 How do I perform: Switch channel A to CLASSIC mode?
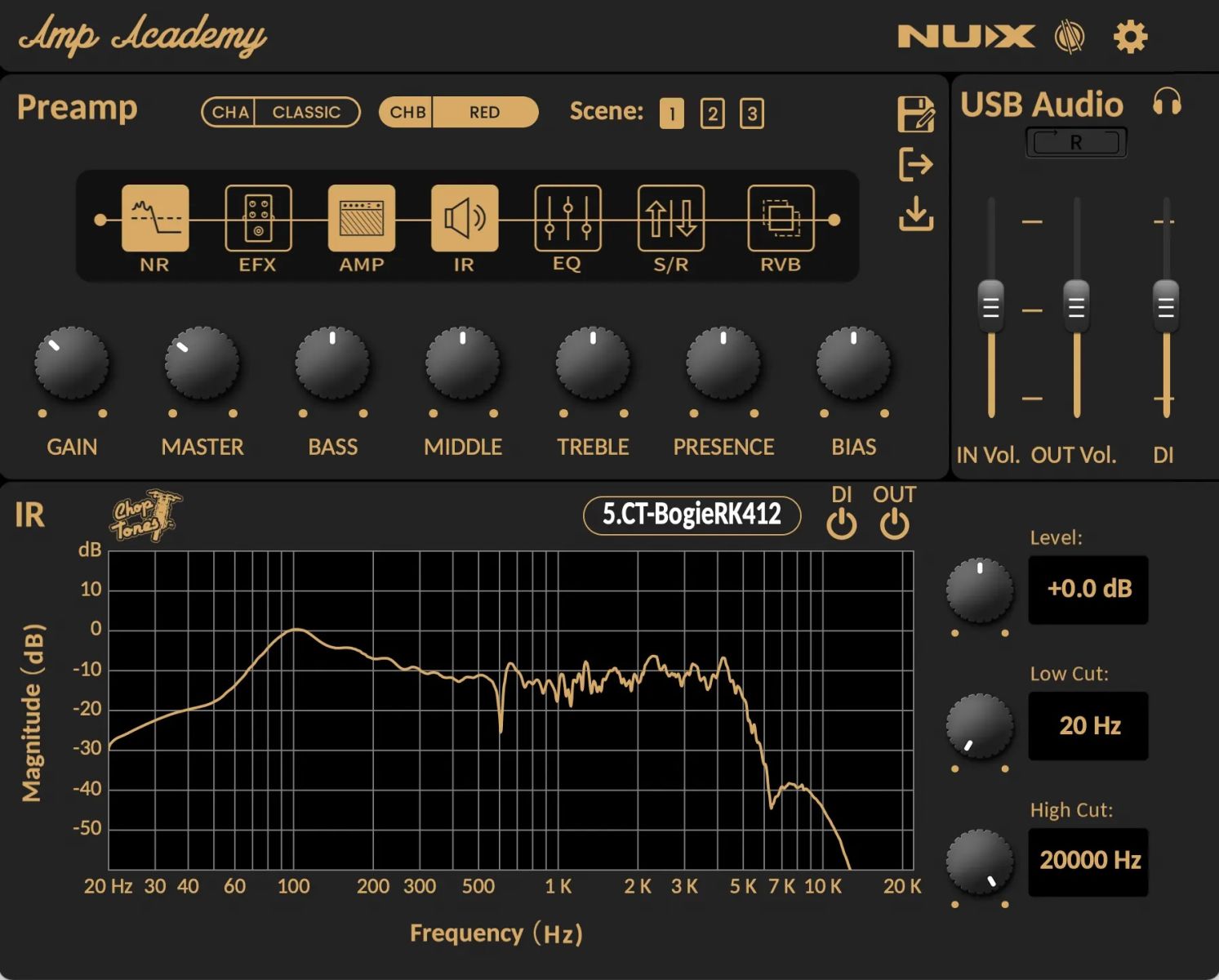(306, 112)
